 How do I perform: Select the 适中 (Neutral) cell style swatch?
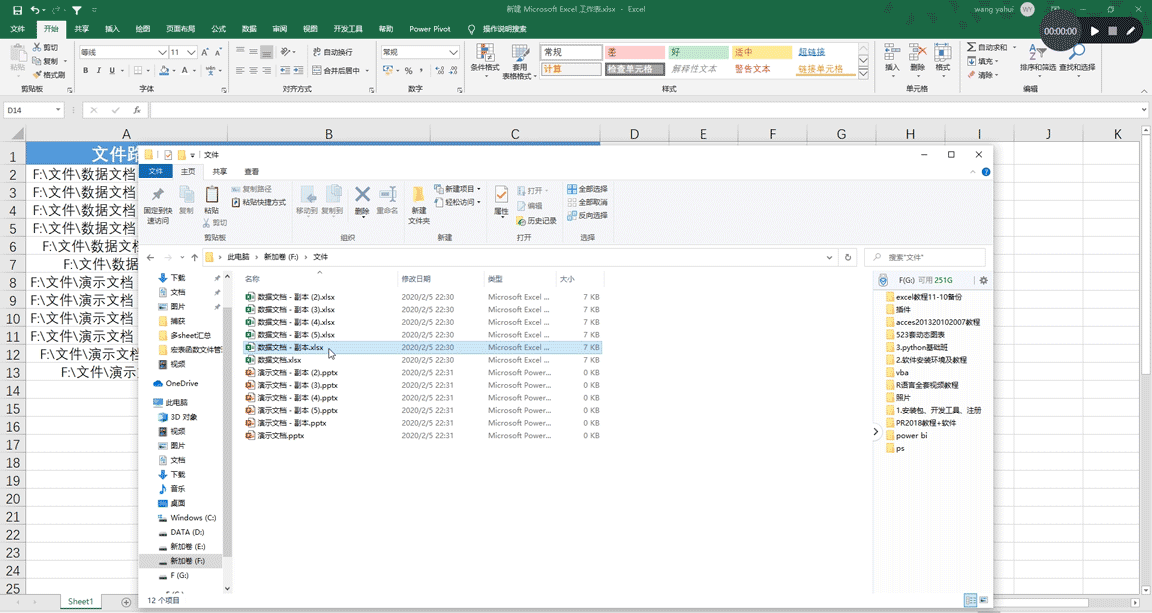[762, 52]
